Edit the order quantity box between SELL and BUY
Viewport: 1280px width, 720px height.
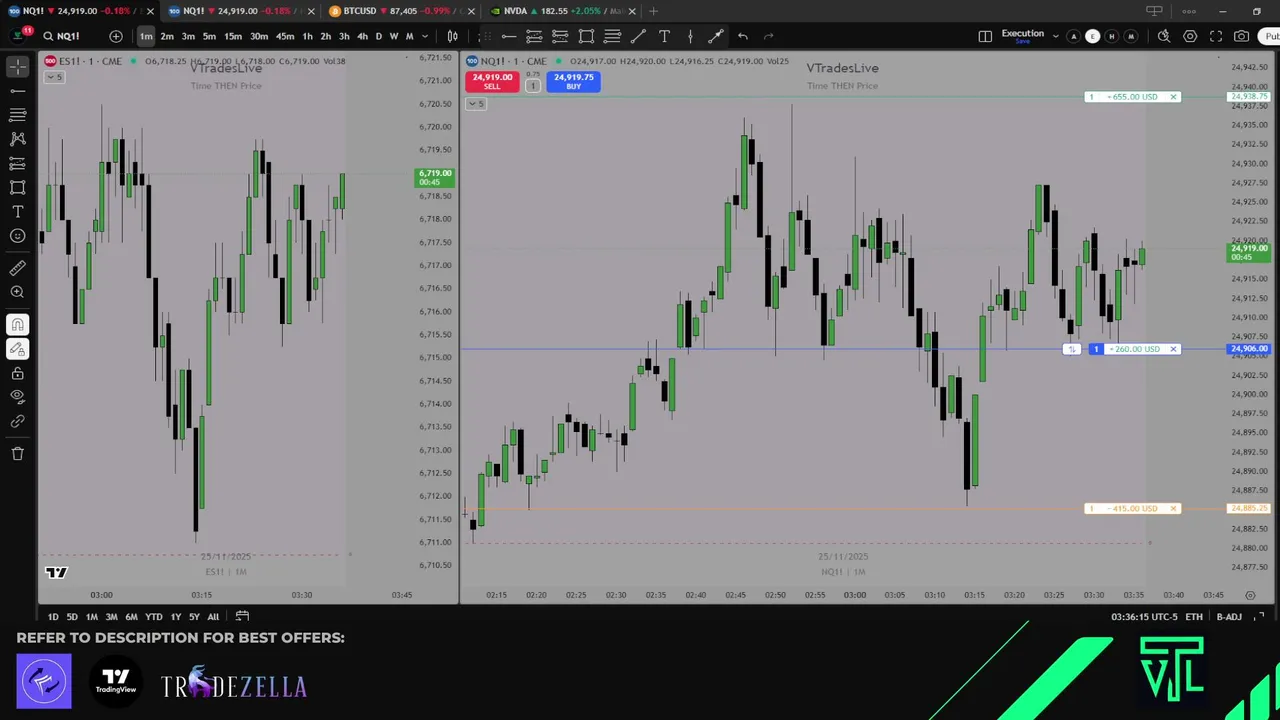[x=533, y=84]
